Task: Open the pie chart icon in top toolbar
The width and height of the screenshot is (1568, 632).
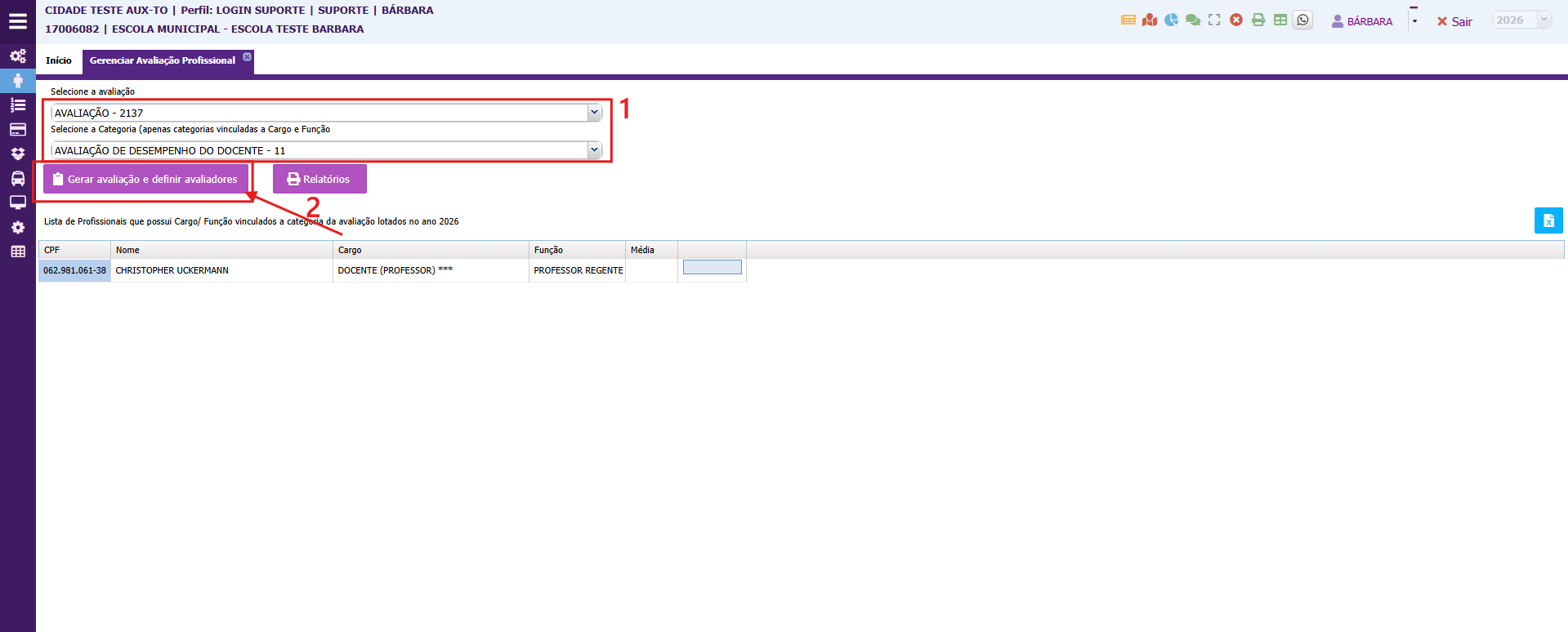Action: (1171, 20)
